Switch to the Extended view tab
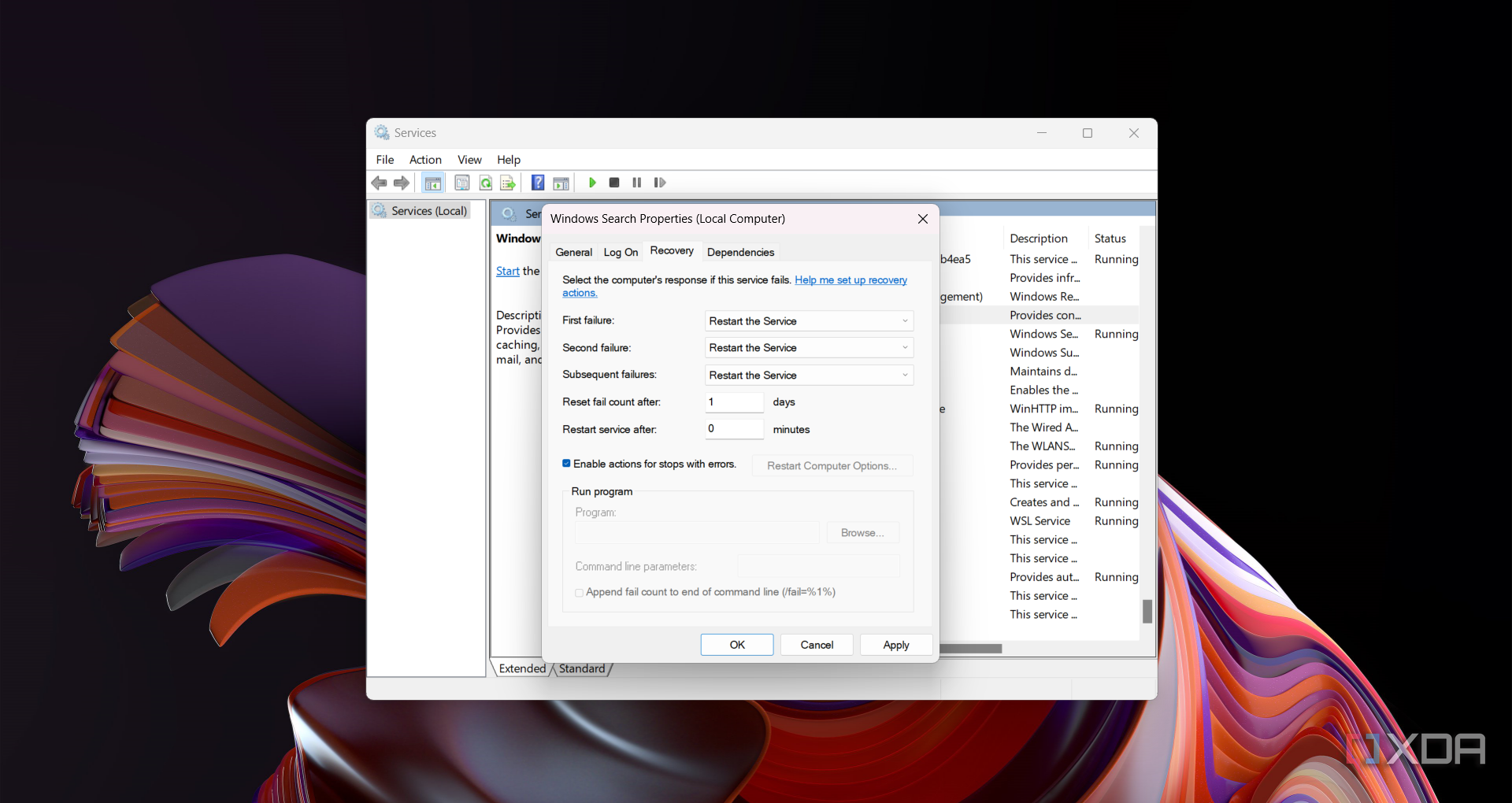 [522, 668]
